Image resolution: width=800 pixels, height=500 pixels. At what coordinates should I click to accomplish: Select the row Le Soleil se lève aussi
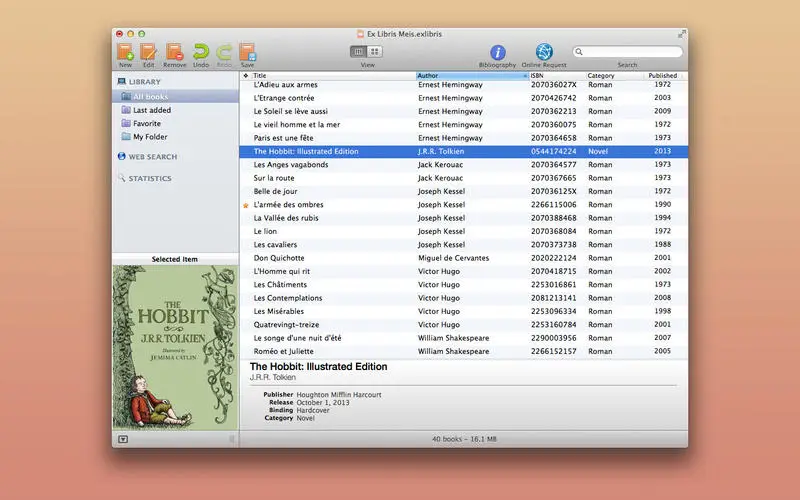coord(463,111)
